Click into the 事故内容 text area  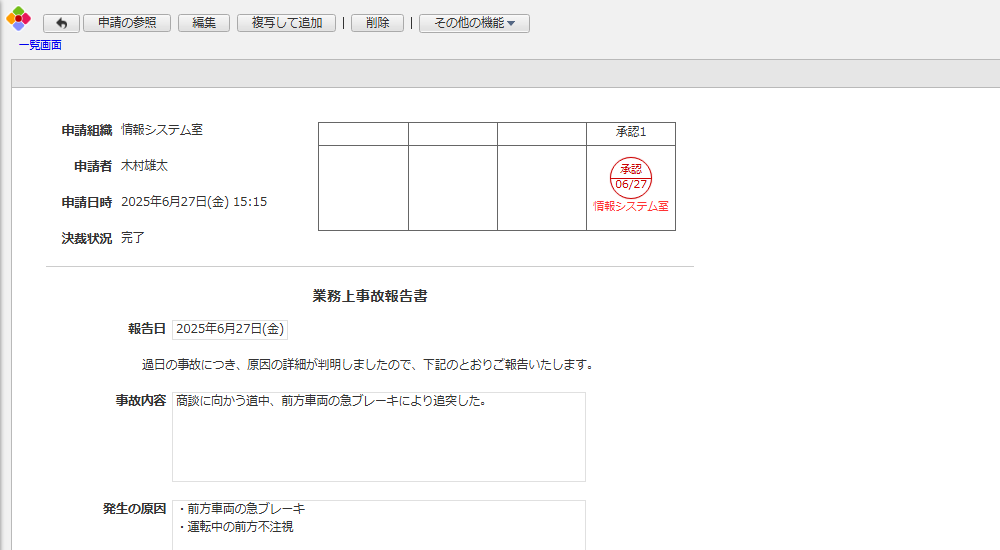pyautogui.click(x=378, y=437)
